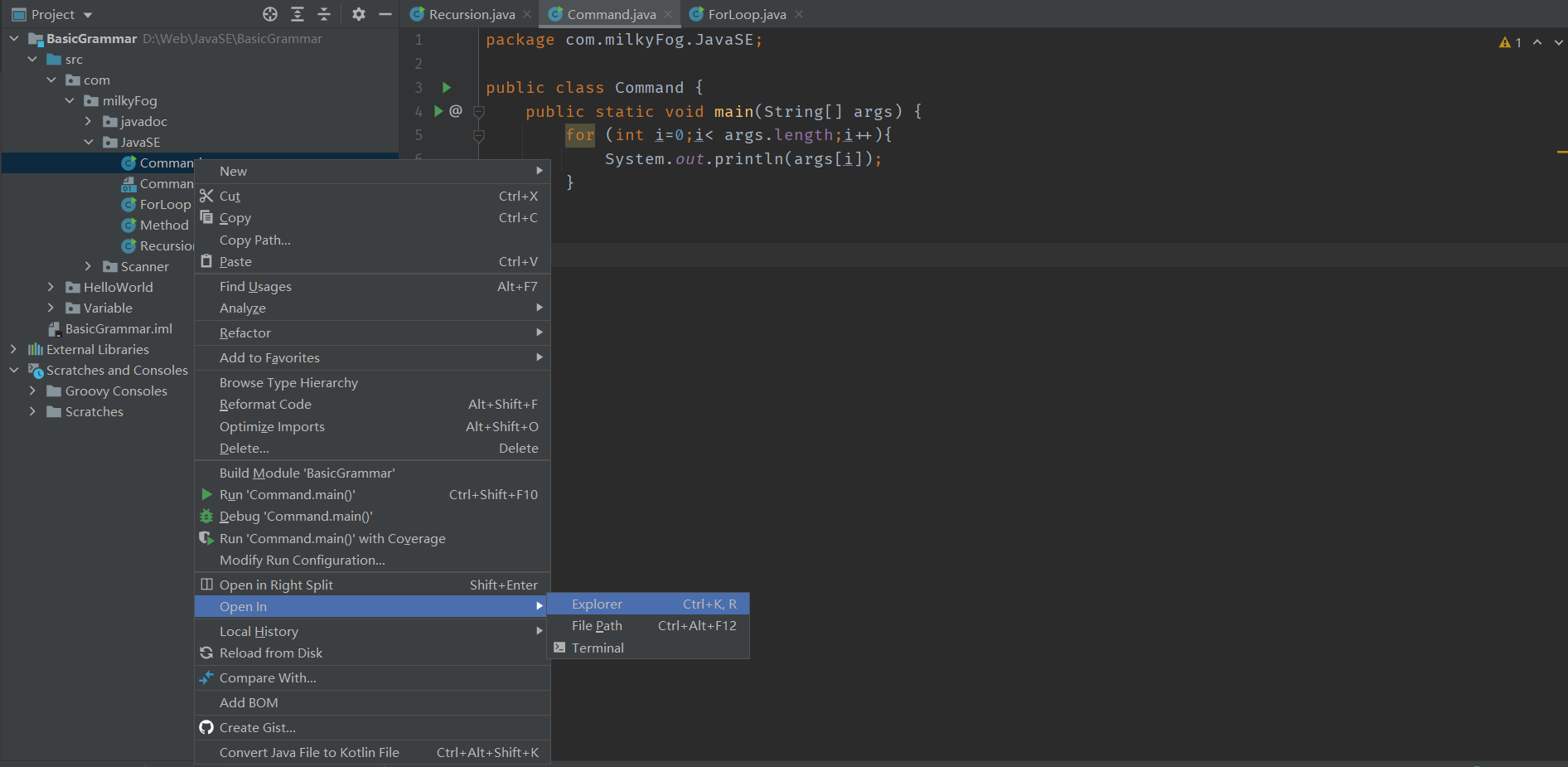Collapse main method using gutter fold marker
The image size is (1568, 767).
coord(478,112)
